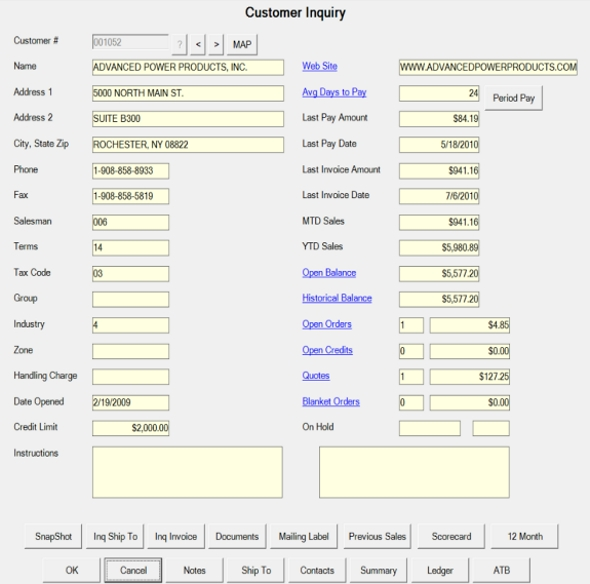Click the Last Pay Amount field
The image size is (590, 584).
click(x=439, y=119)
